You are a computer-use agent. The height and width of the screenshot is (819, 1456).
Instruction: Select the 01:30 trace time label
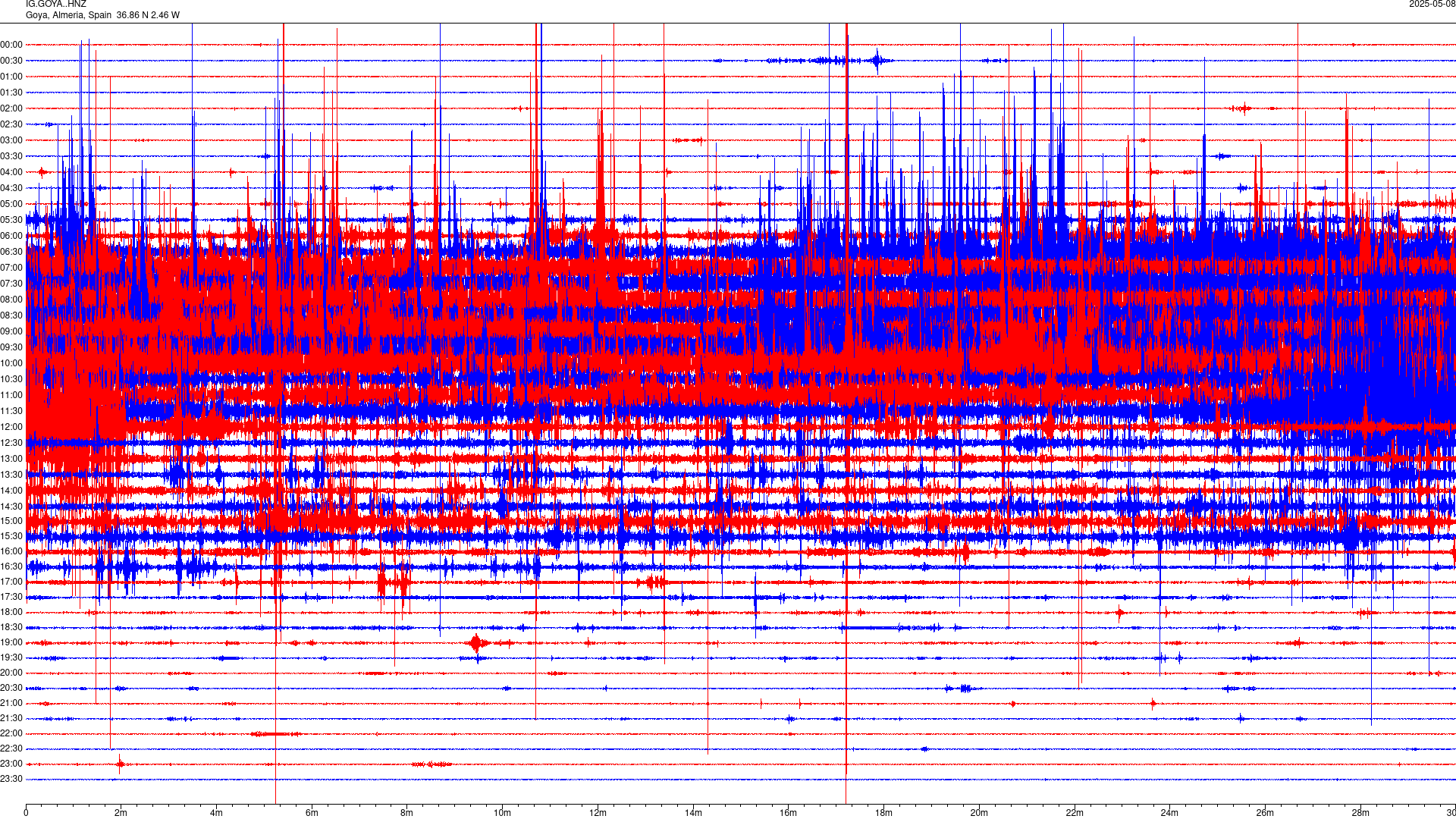click(x=11, y=93)
